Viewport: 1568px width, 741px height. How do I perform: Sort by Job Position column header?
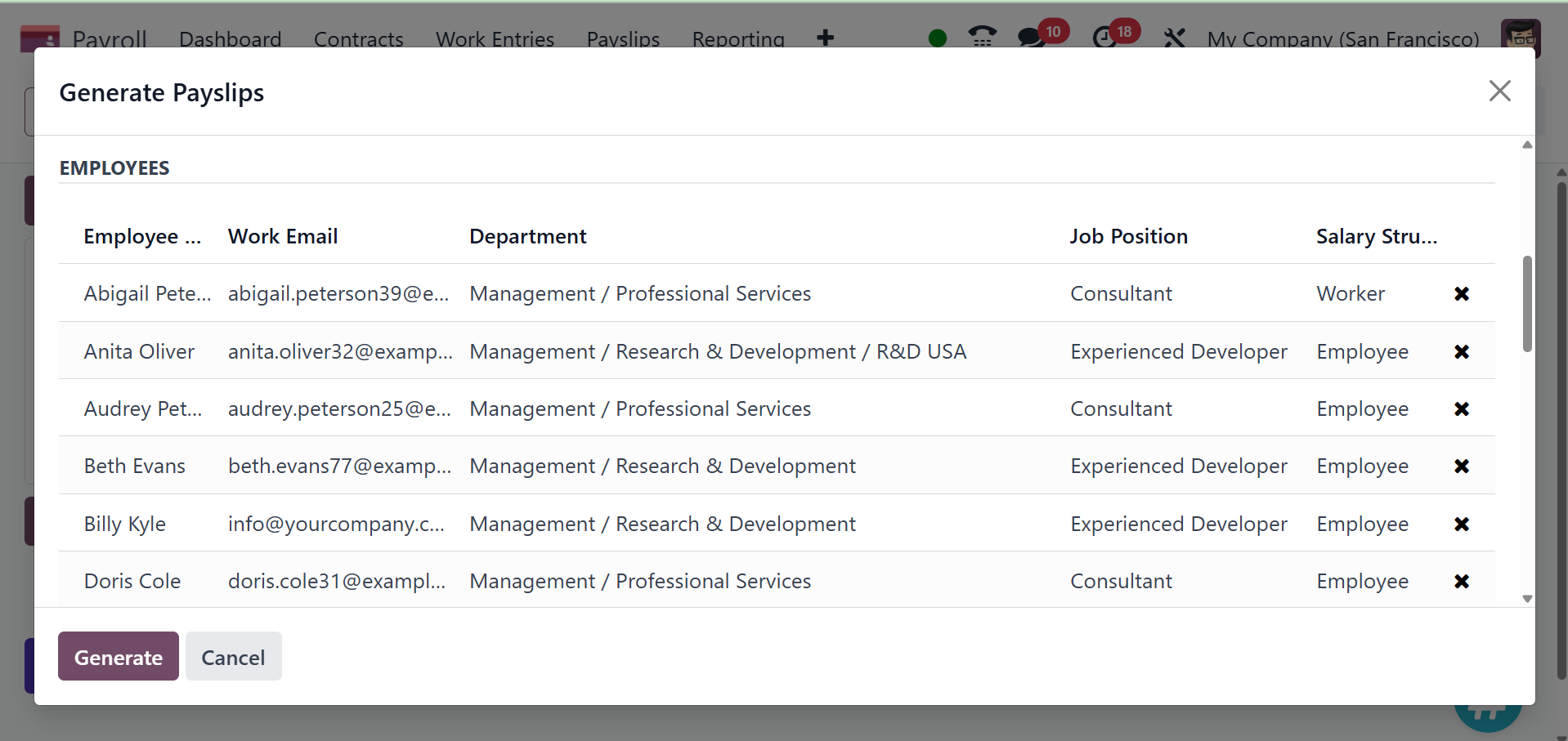[x=1128, y=237]
